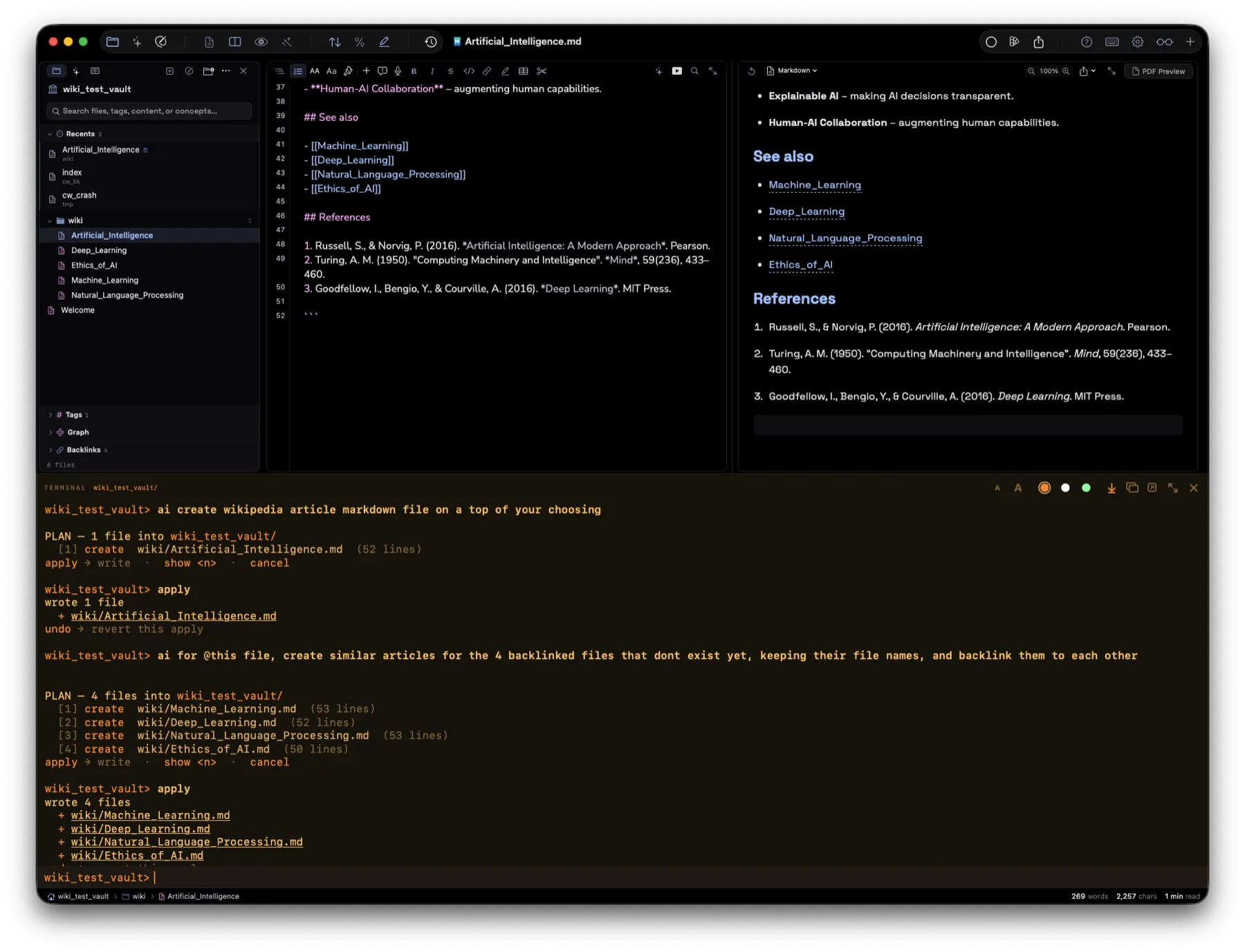Collapse the wiki folder
The width and height of the screenshot is (1245, 952).
(50, 221)
